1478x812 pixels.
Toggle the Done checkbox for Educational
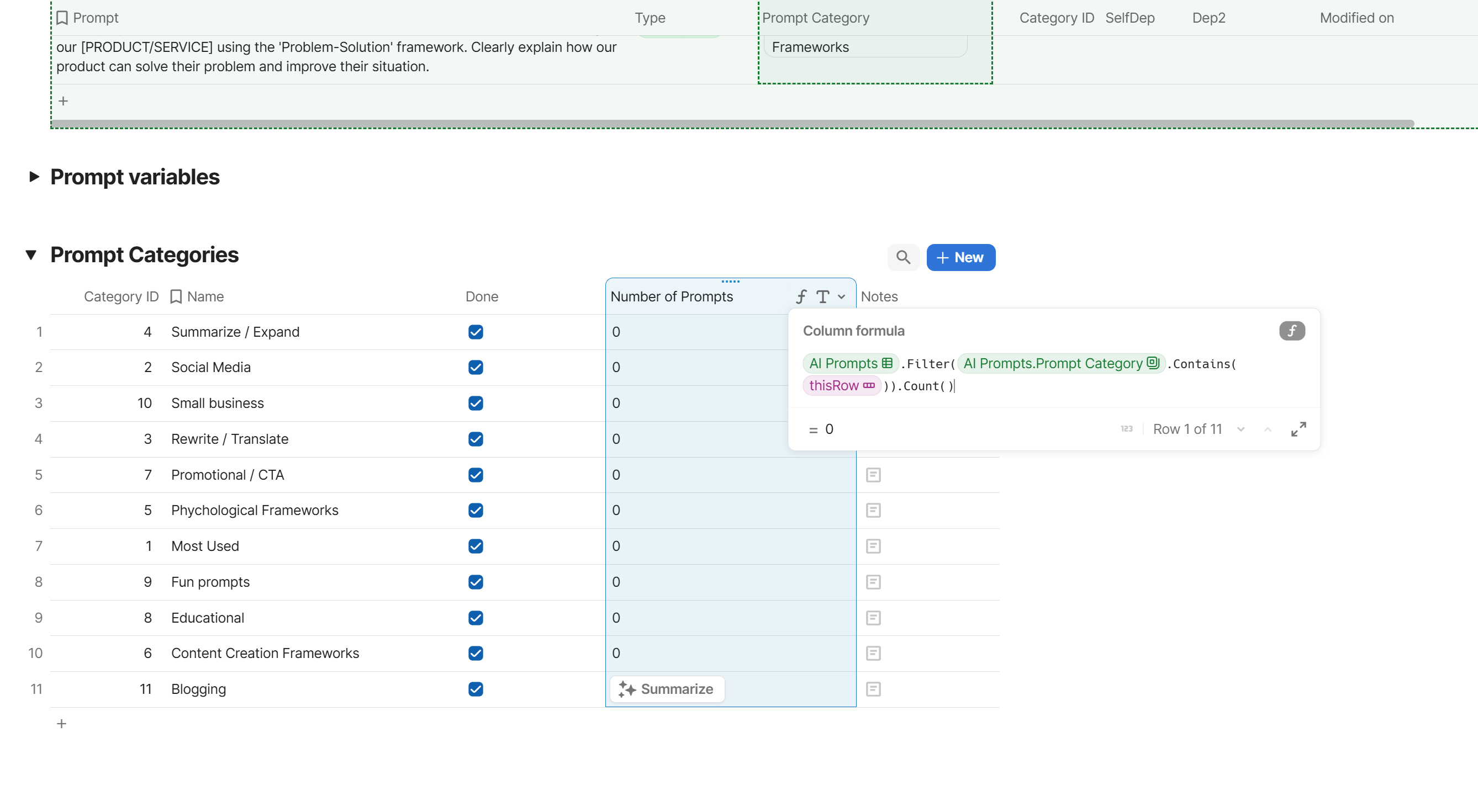point(476,618)
